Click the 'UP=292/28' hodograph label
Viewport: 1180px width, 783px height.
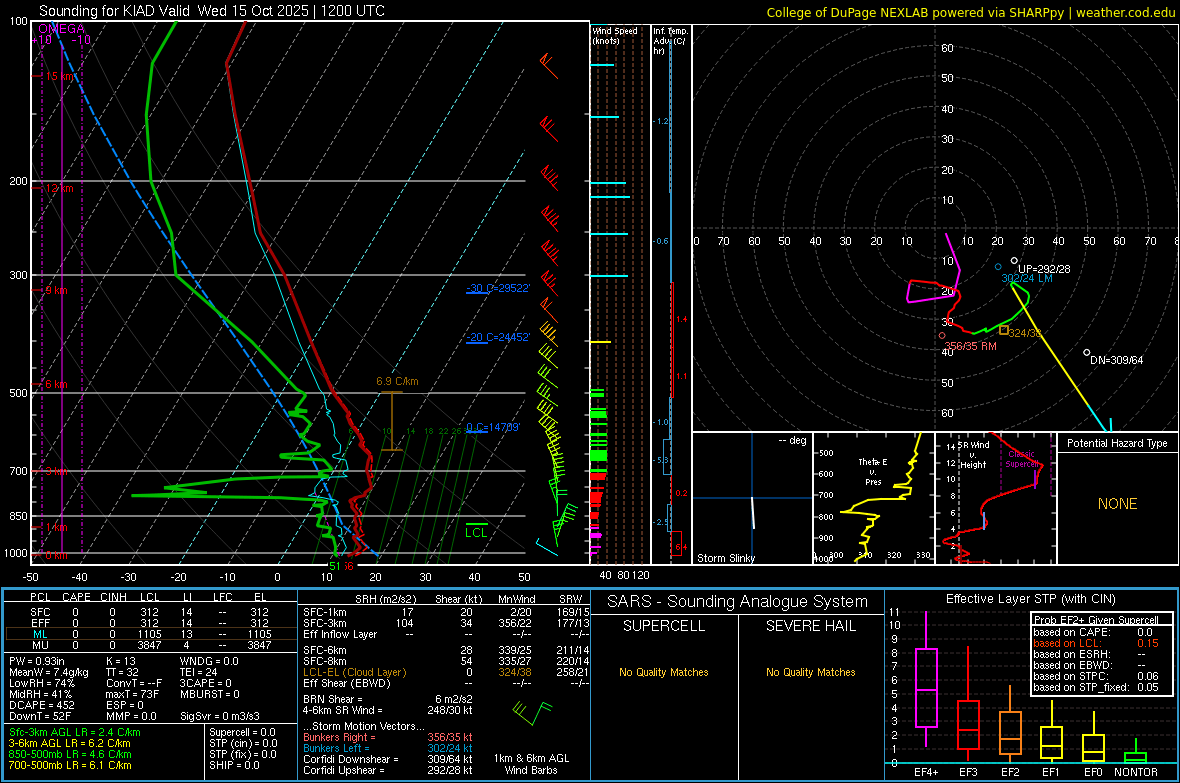coord(1044,269)
